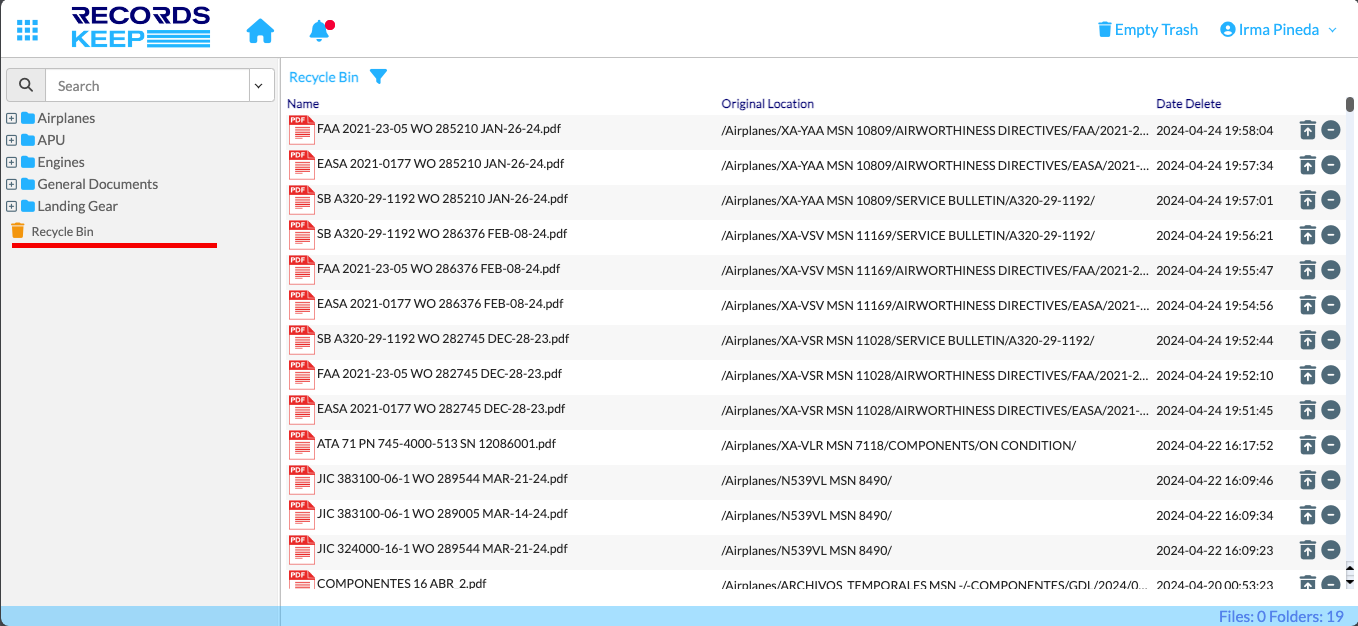Open the apps grid menu icon
This screenshot has height=626, width=1358.
click(27, 30)
